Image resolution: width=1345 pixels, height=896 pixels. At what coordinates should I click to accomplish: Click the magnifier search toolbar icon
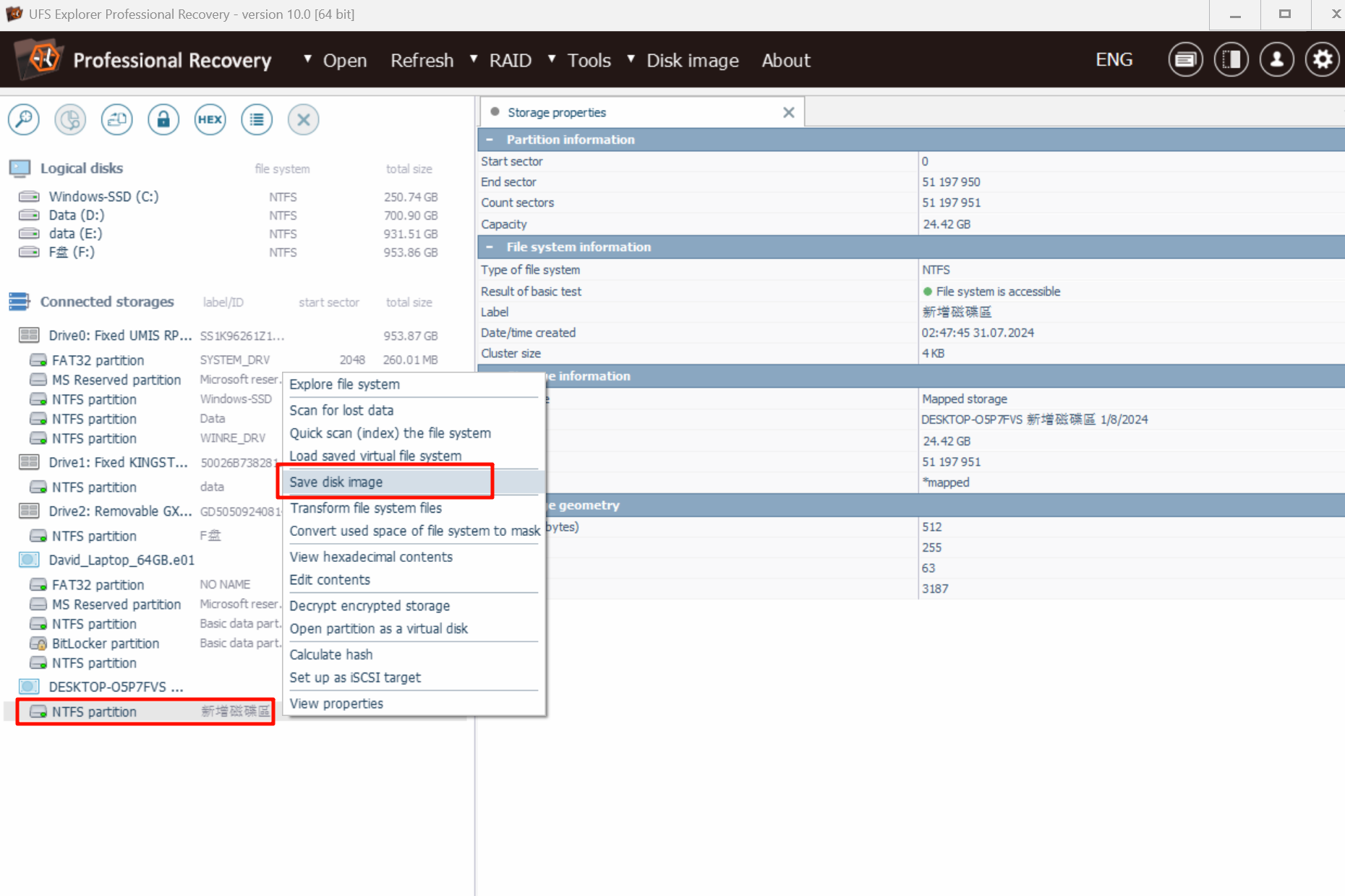pyautogui.click(x=24, y=119)
